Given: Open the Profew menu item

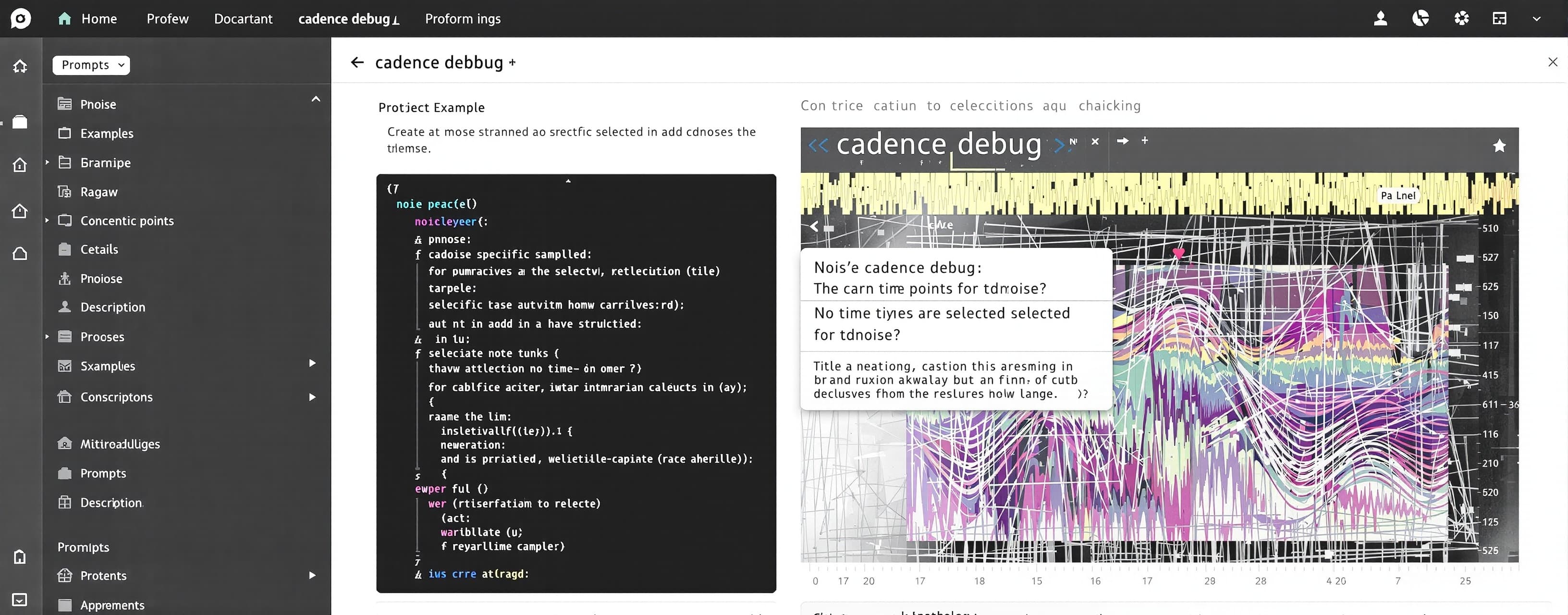Looking at the screenshot, I should pyautogui.click(x=167, y=19).
